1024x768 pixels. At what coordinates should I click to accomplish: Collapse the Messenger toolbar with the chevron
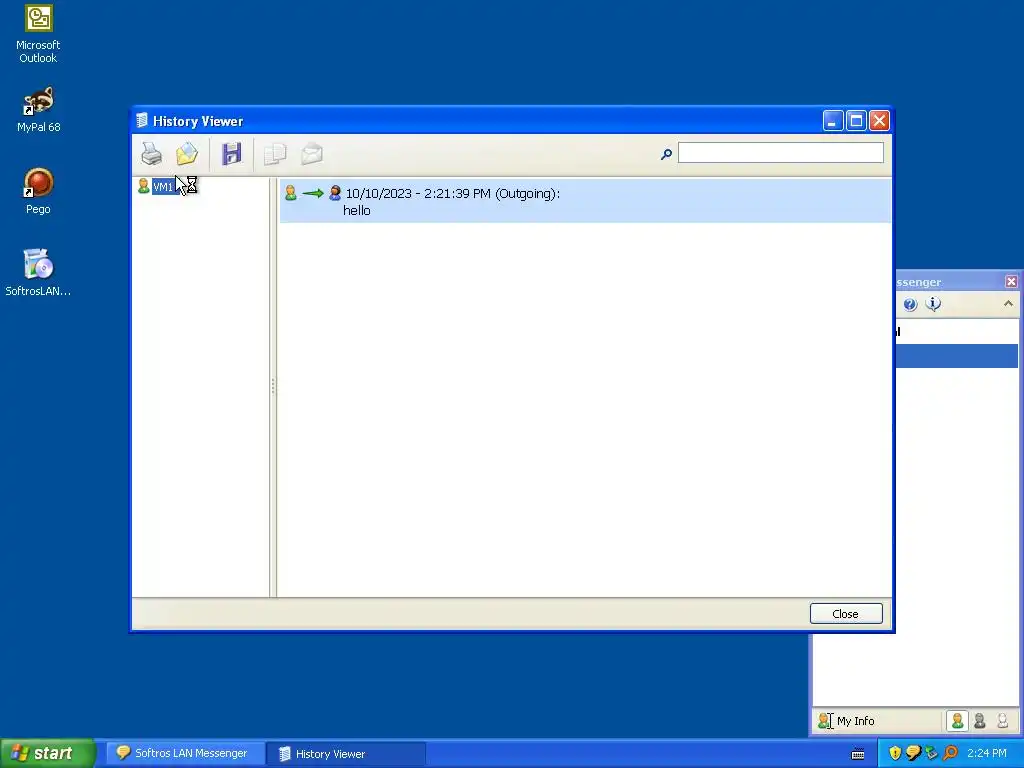click(x=1008, y=304)
